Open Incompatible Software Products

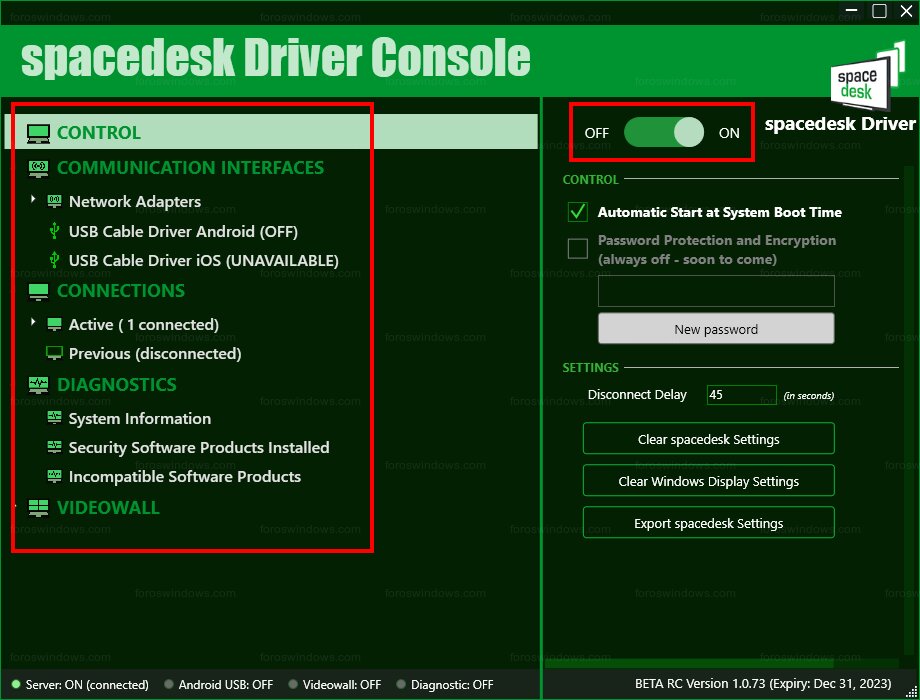click(x=185, y=476)
